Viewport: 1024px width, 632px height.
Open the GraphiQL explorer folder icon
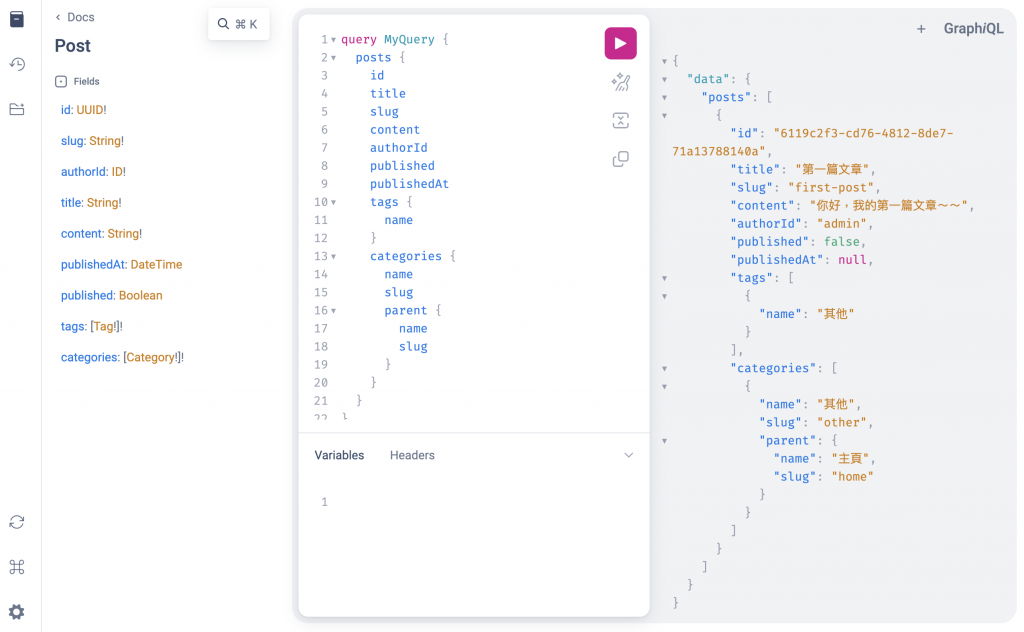pos(17,109)
